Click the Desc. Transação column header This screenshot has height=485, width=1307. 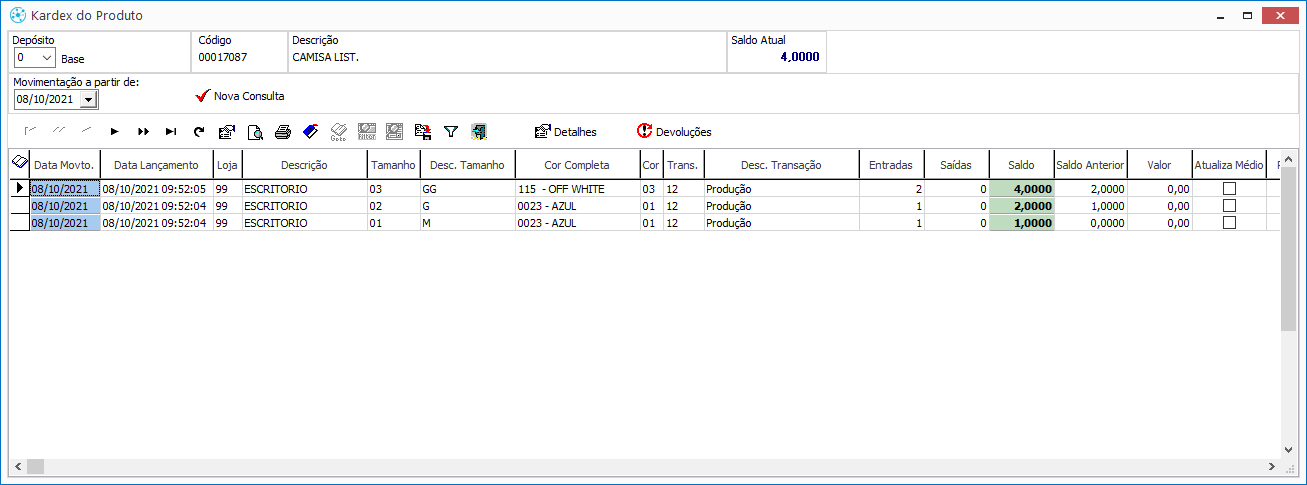click(781, 165)
